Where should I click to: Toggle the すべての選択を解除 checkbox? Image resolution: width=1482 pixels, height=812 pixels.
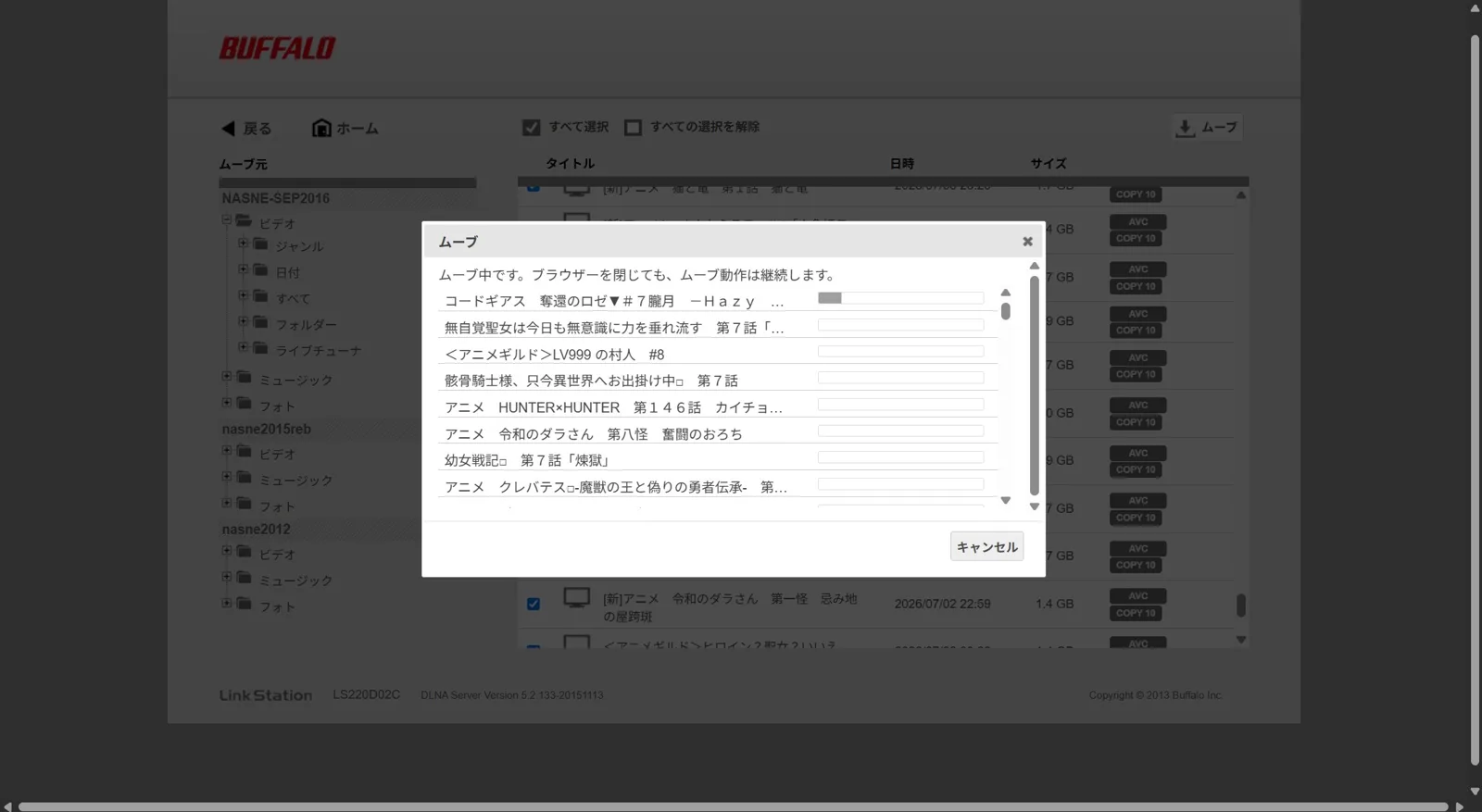(633, 128)
